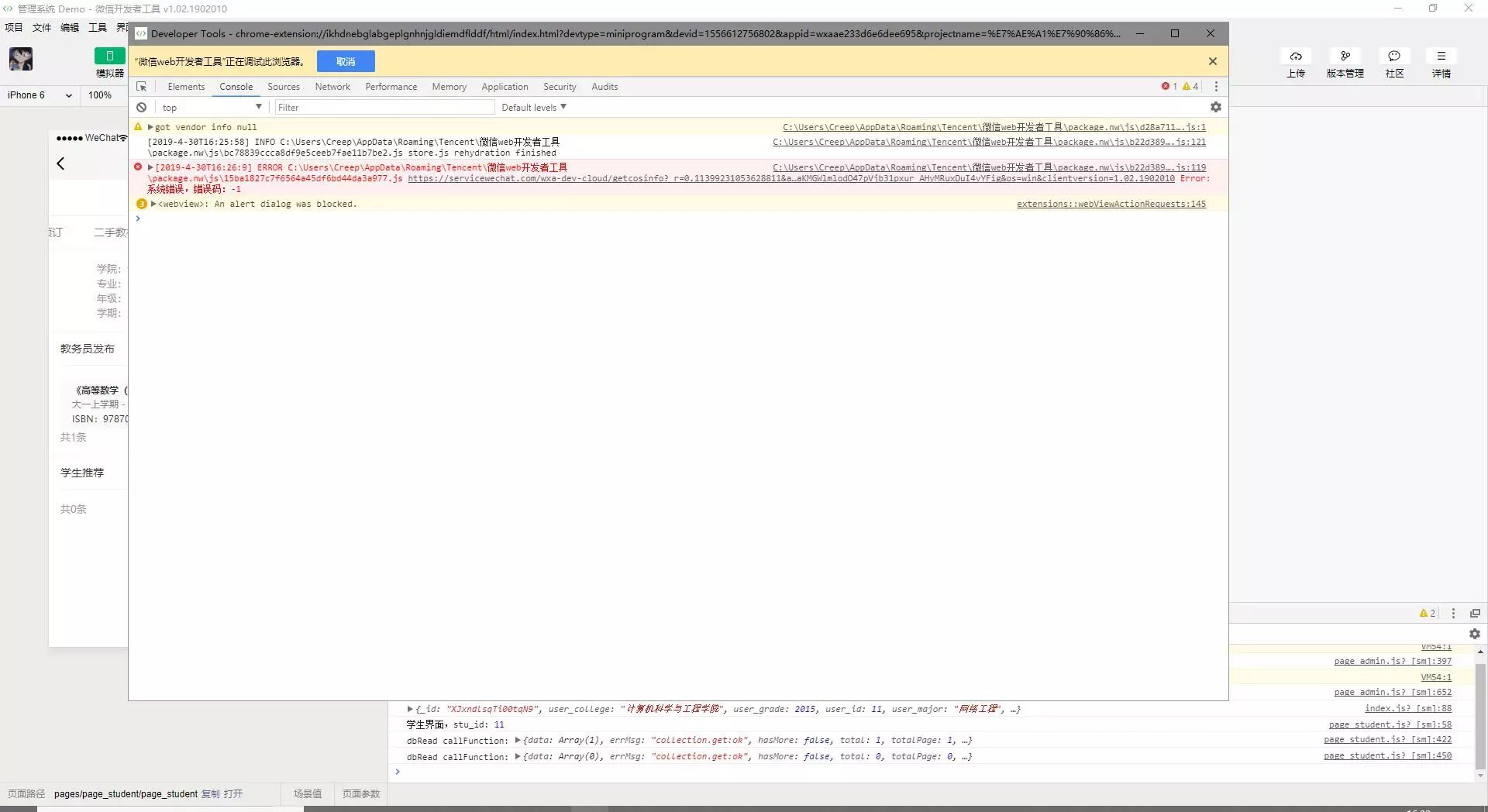This screenshot has width=1488, height=812.
Task: Open the 编辑 menu
Action: click(x=70, y=28)
